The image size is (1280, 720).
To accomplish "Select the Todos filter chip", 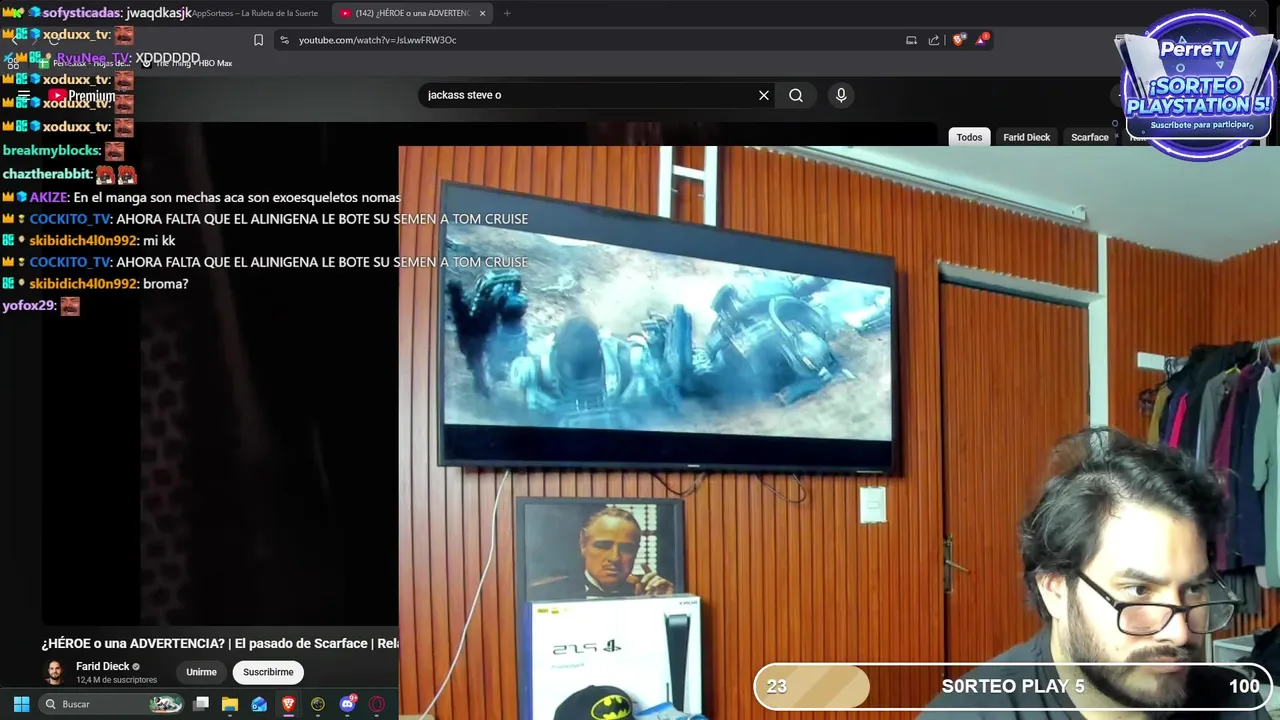I will click(969, 137).
